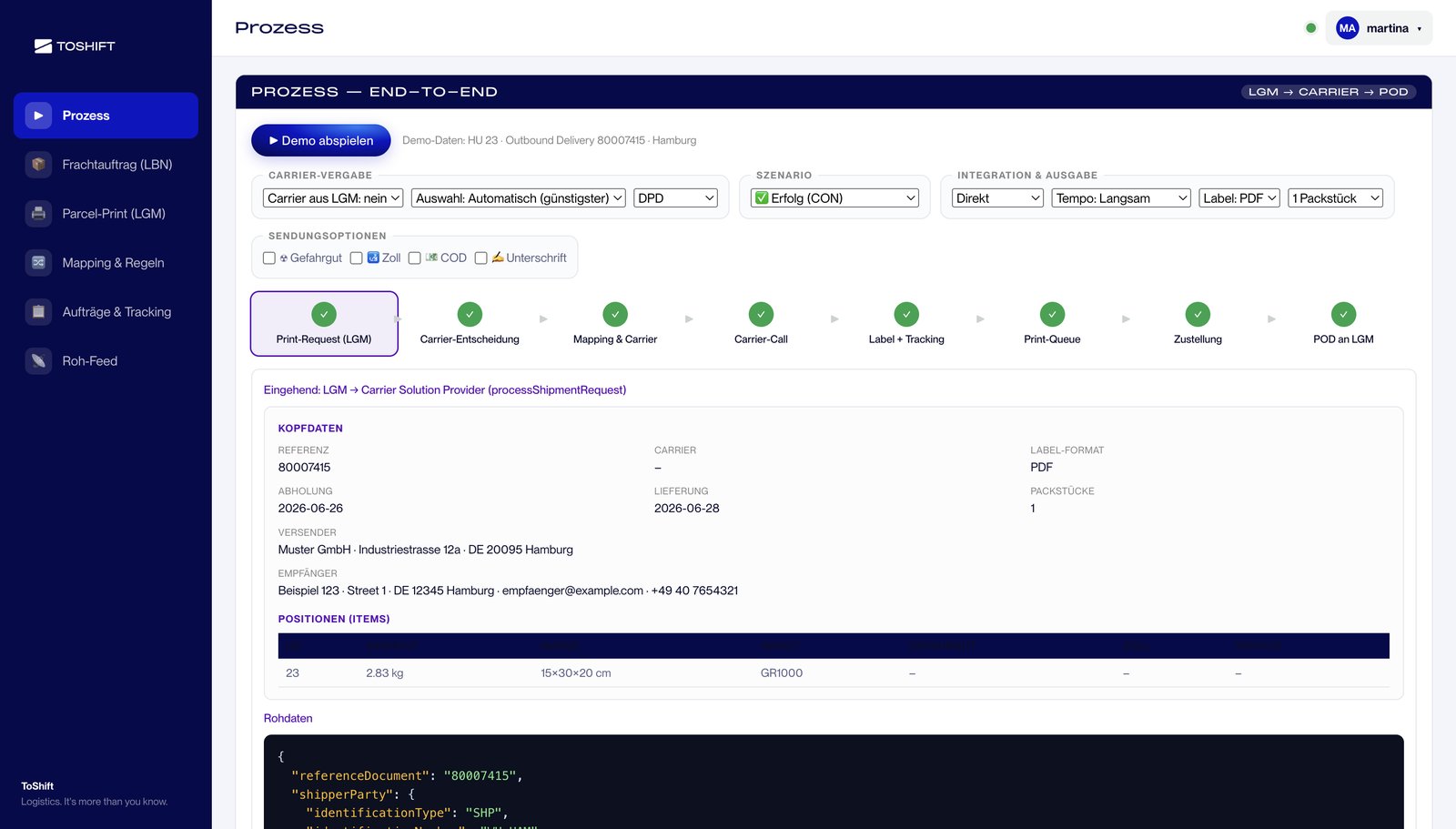Screen dimensions: 1456x829
Task: Open the 'Tempo: Langsam' dropdown
Action: click(1121, 198)
